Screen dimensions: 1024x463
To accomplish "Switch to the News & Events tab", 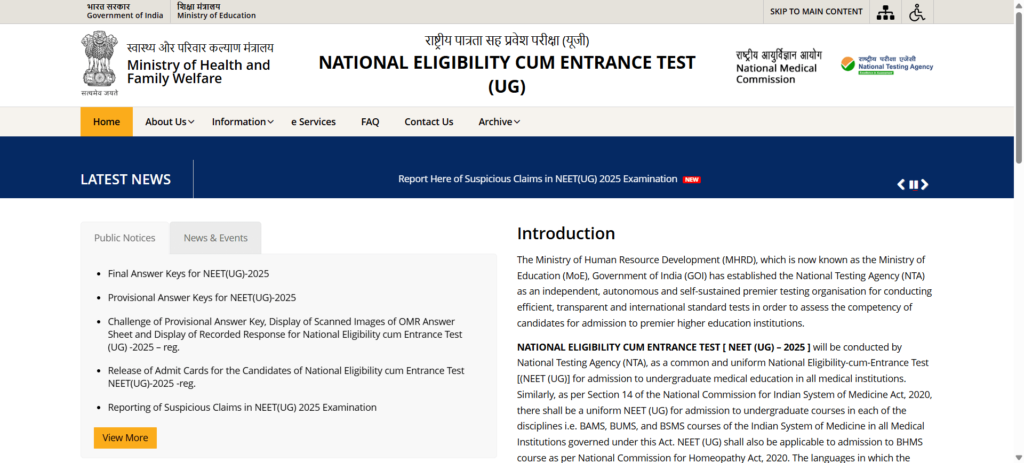I will (216, 238).
